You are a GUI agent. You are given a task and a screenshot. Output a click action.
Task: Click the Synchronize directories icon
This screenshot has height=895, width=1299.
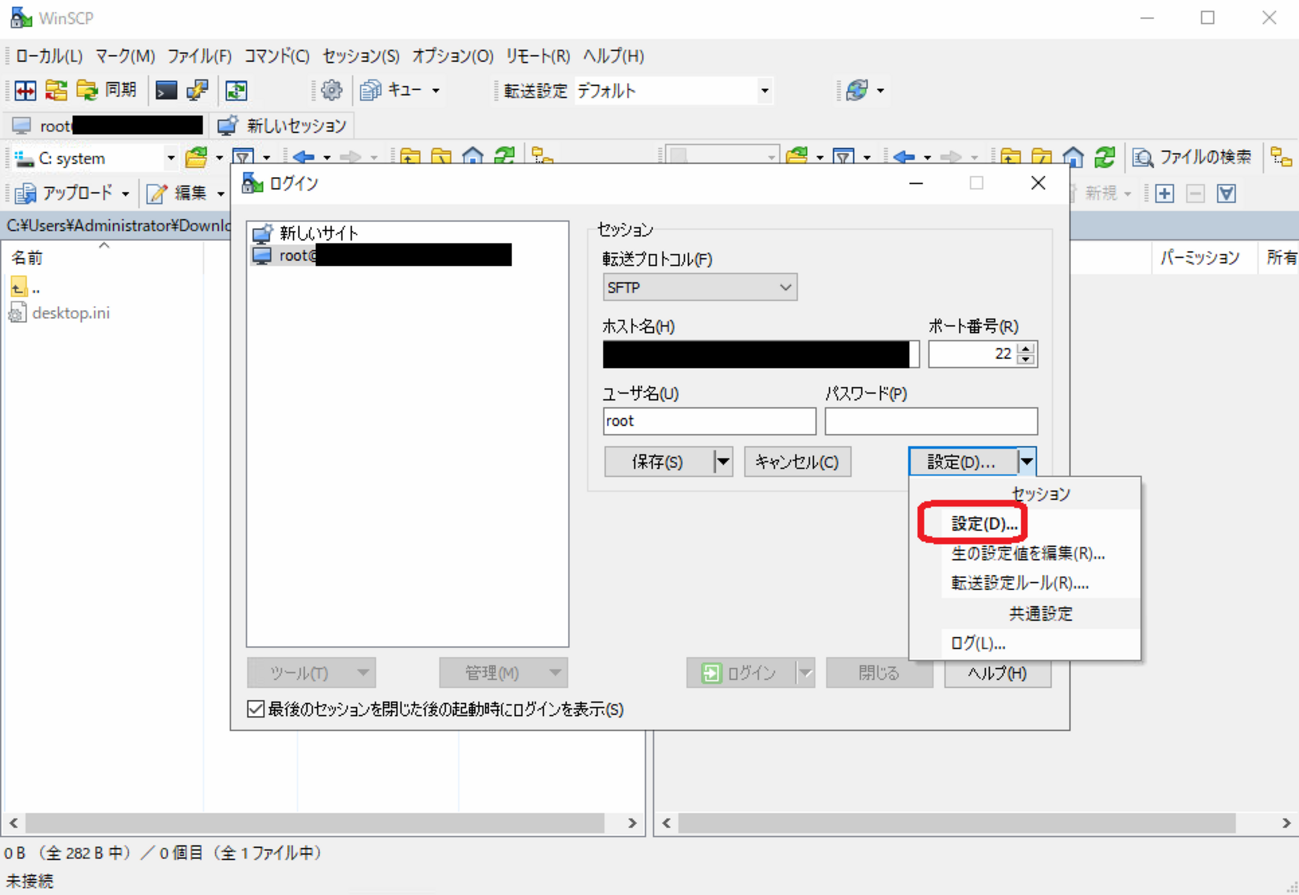pyautogui.click(x=56, y=91)
